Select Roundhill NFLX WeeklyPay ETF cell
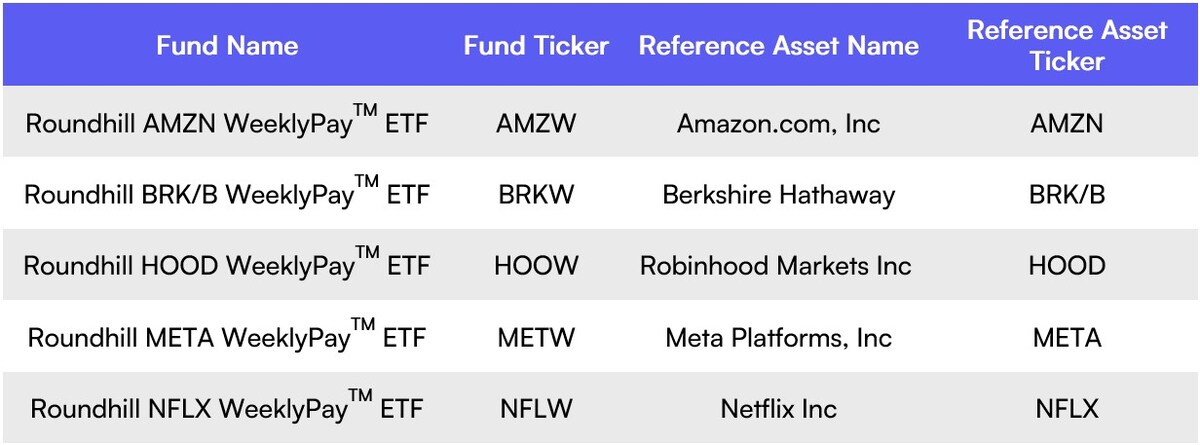The width and height of the screenshot is (1200, 445). coord(227,408)
